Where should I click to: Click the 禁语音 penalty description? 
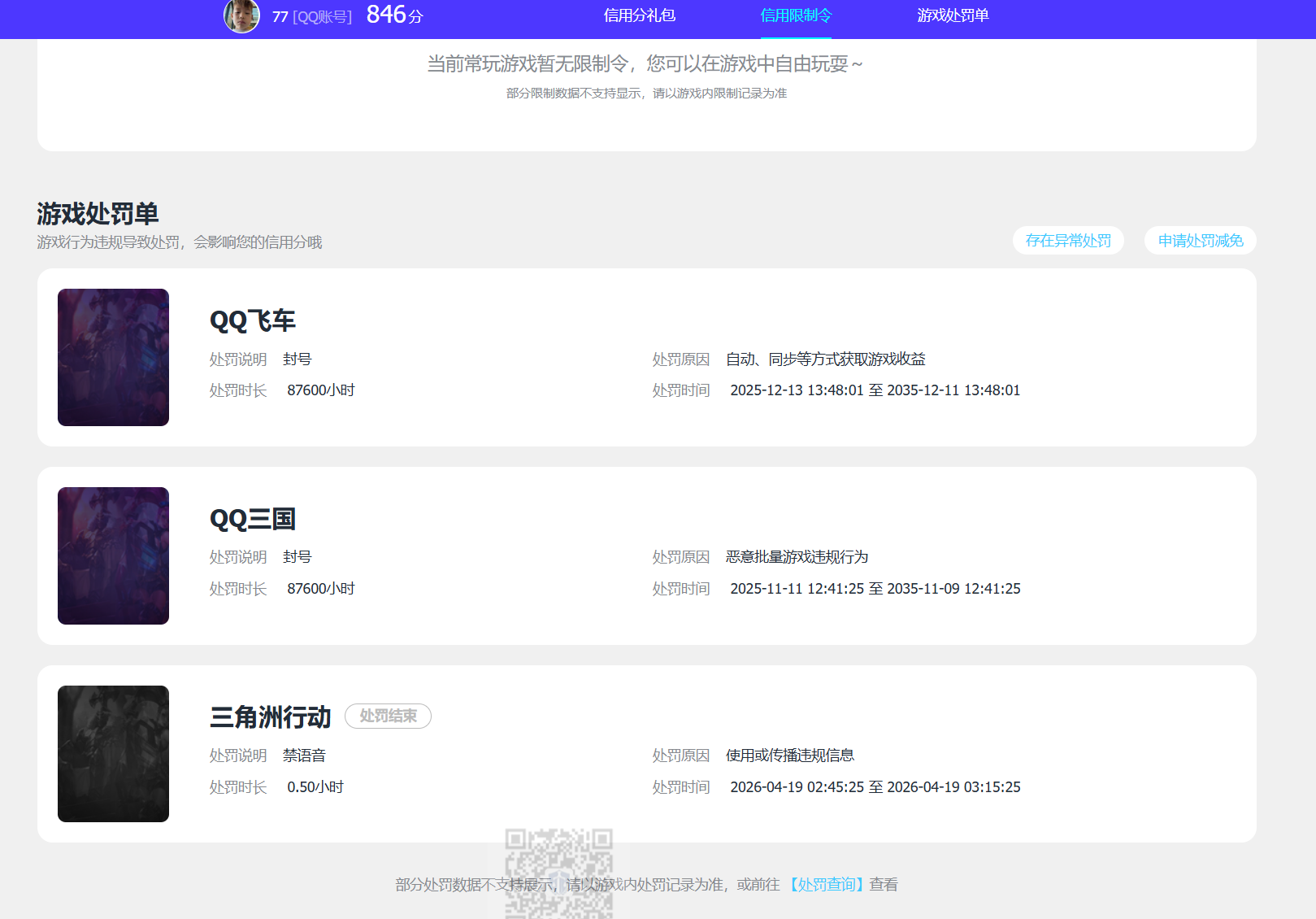pos(304,756)
